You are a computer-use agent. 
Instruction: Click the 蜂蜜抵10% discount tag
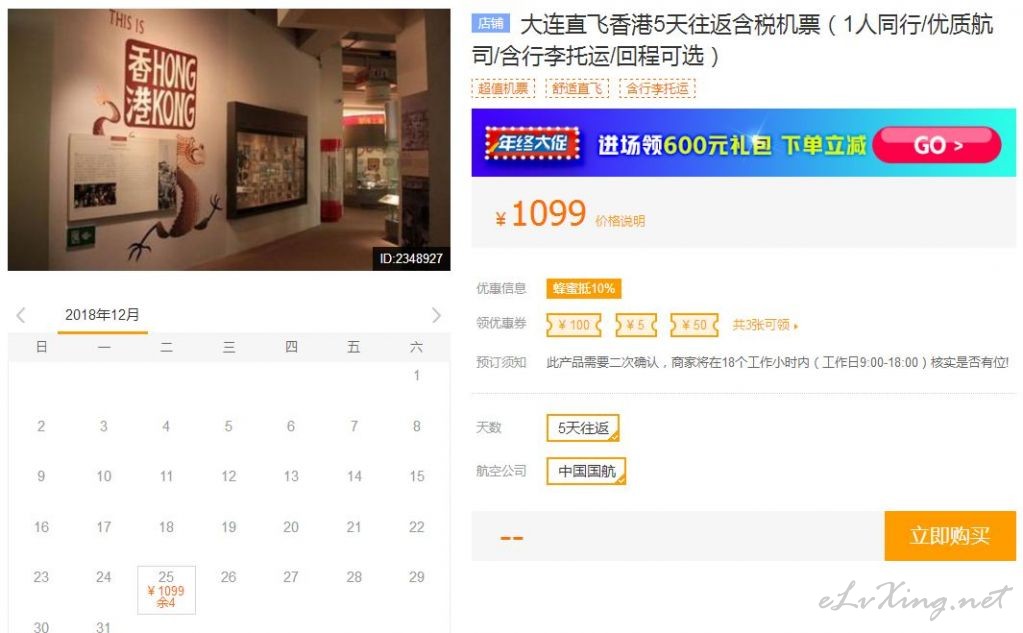[583, 288]
